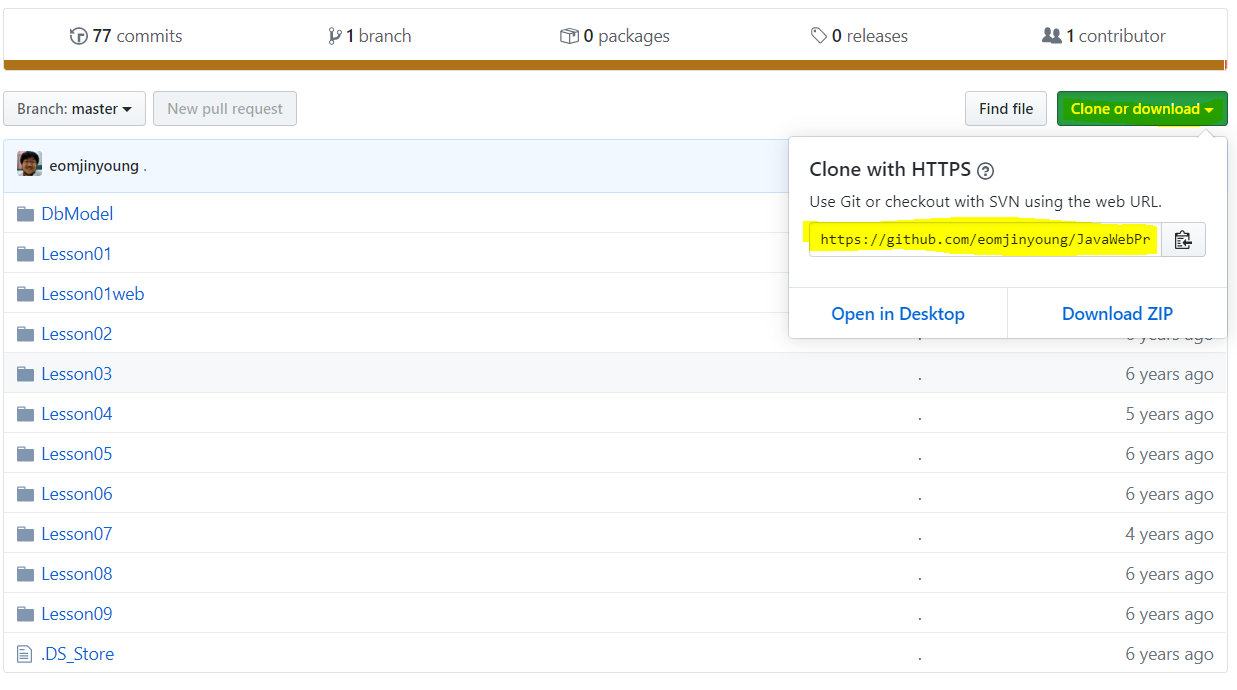Click the commits clock icon

click(x=79, y=36)
